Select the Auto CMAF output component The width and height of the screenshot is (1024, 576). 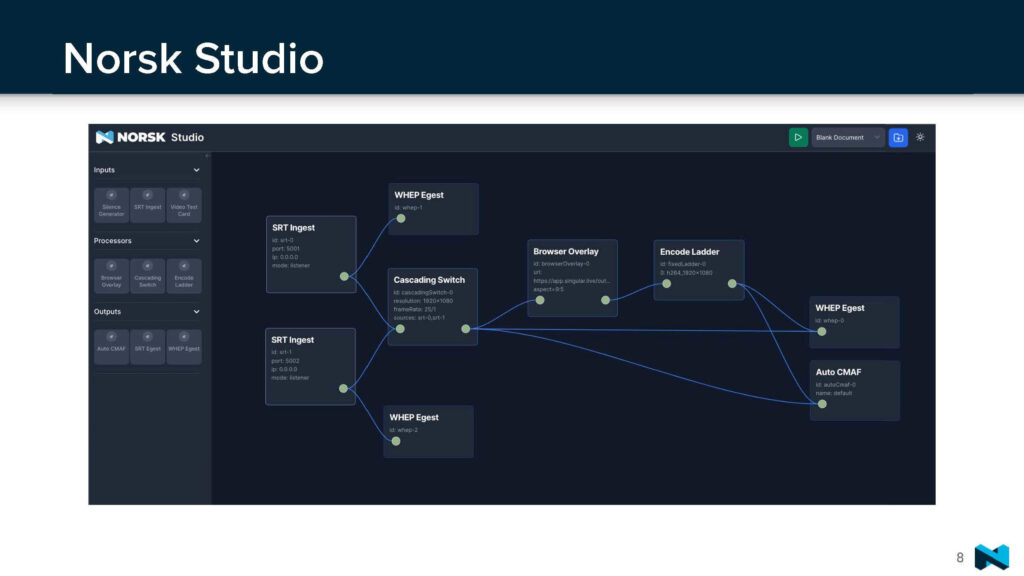point(111,346)
